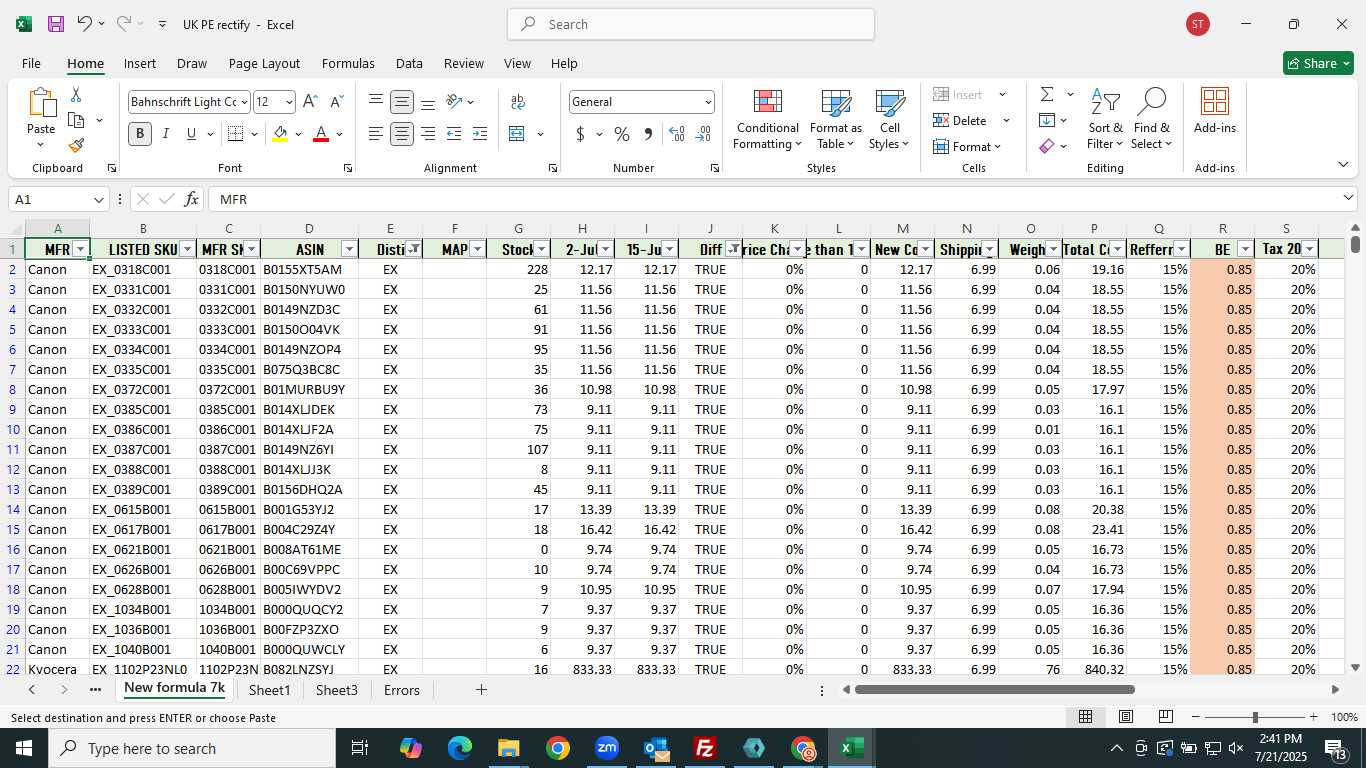
Task: Increase font size with the larger A
Action: point(310,102)
